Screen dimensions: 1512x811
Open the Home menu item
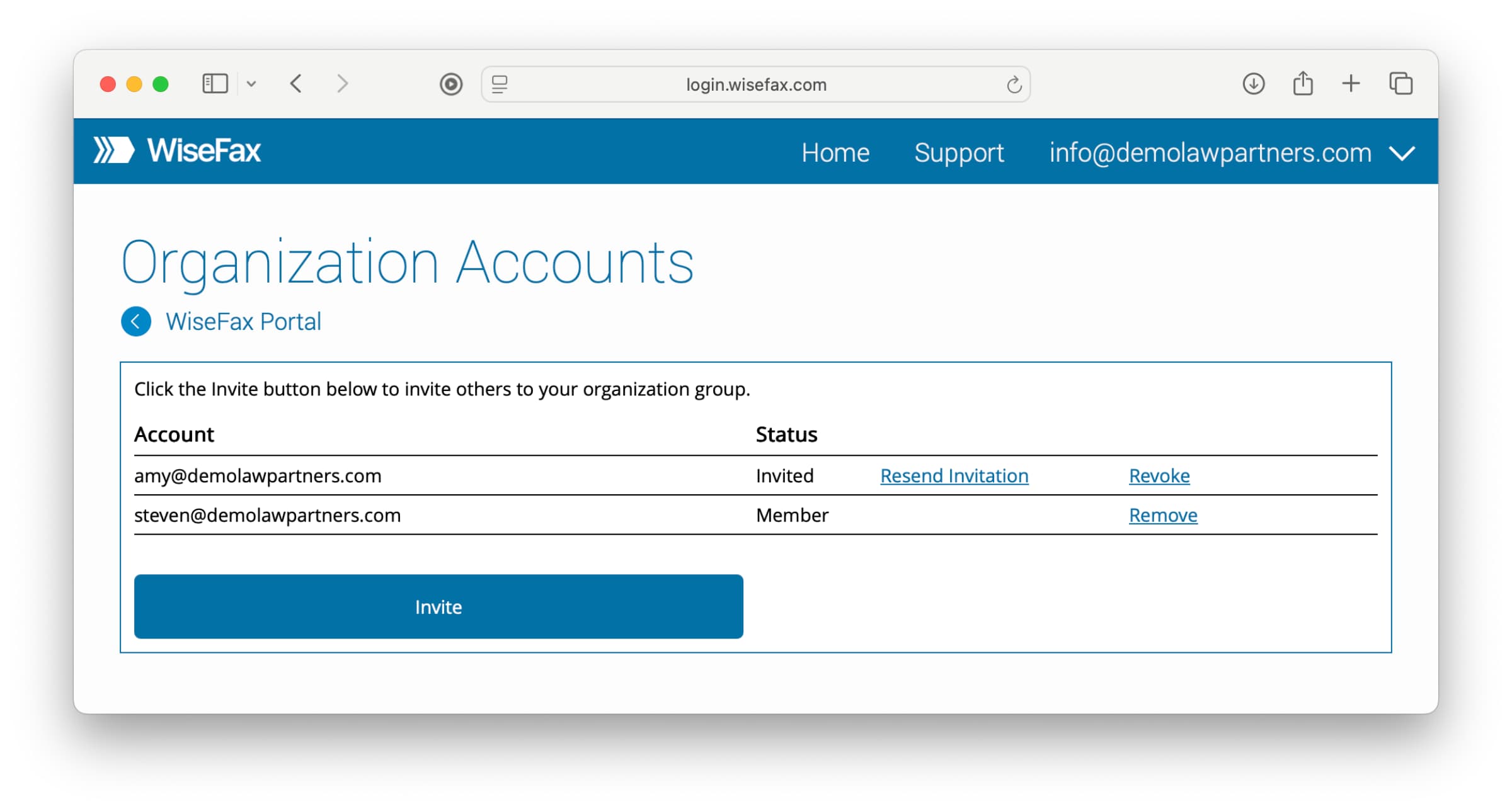[835, 152]
